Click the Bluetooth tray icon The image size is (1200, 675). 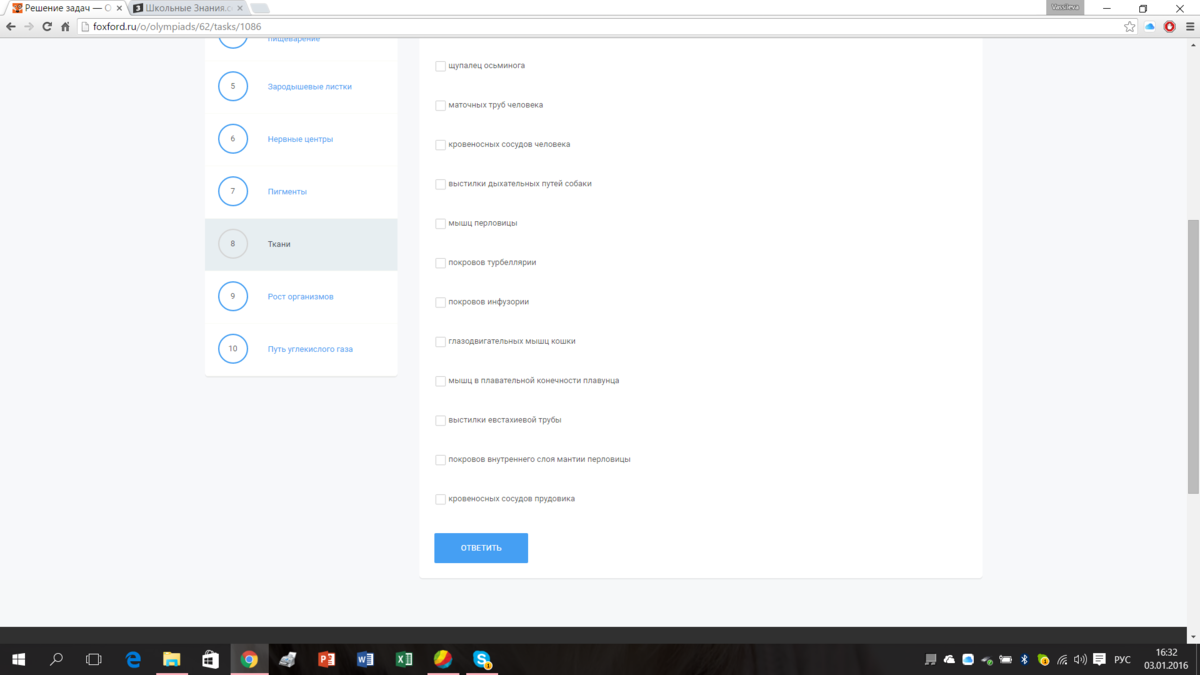(x=1025, y=660)
